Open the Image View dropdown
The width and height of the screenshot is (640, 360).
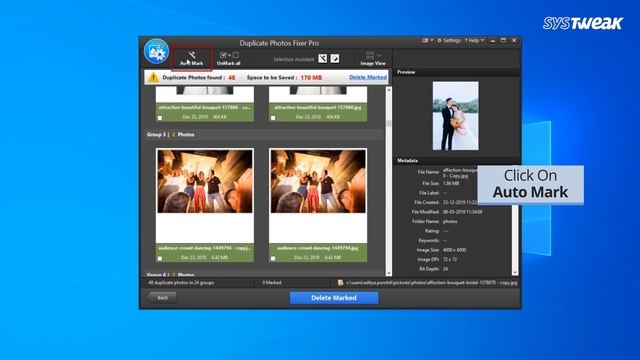coord(373,58)
